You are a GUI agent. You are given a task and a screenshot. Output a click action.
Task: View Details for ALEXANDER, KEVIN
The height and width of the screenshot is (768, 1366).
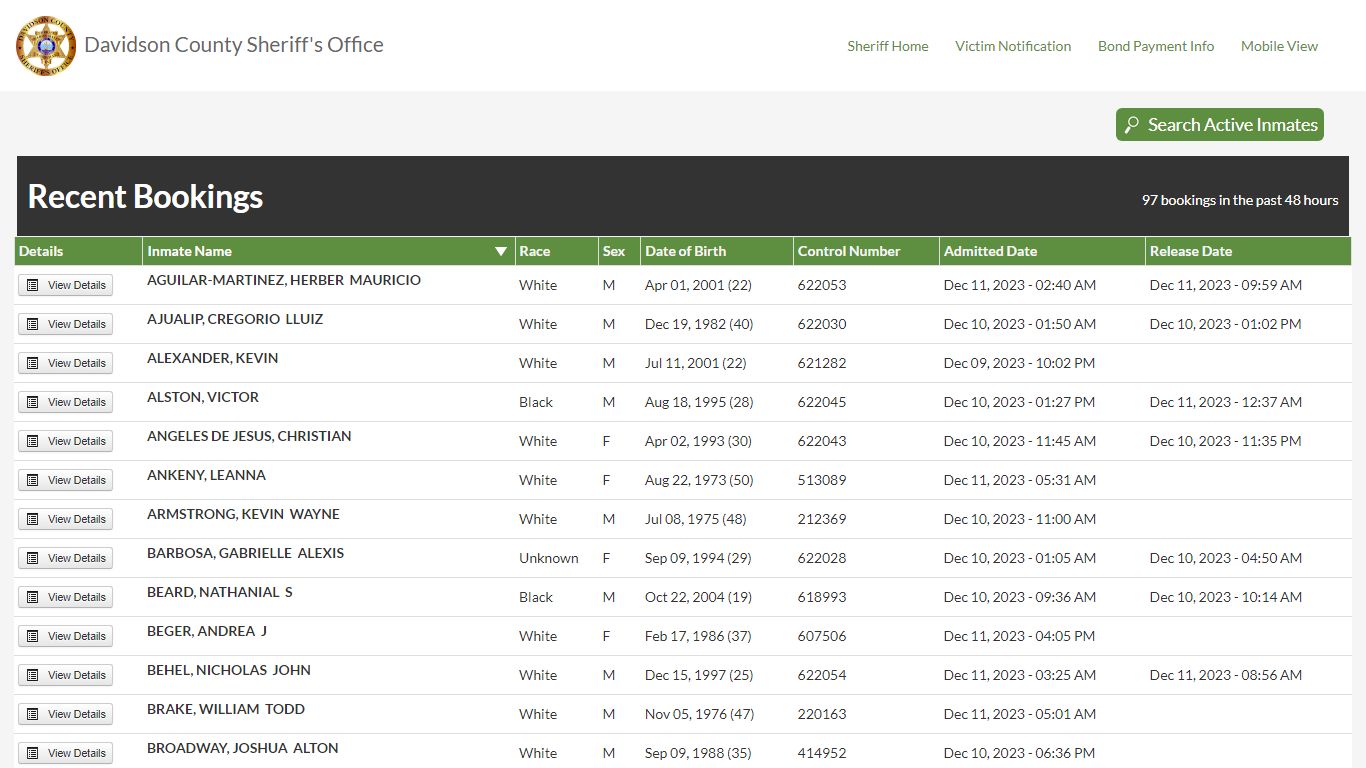(66, 363)
